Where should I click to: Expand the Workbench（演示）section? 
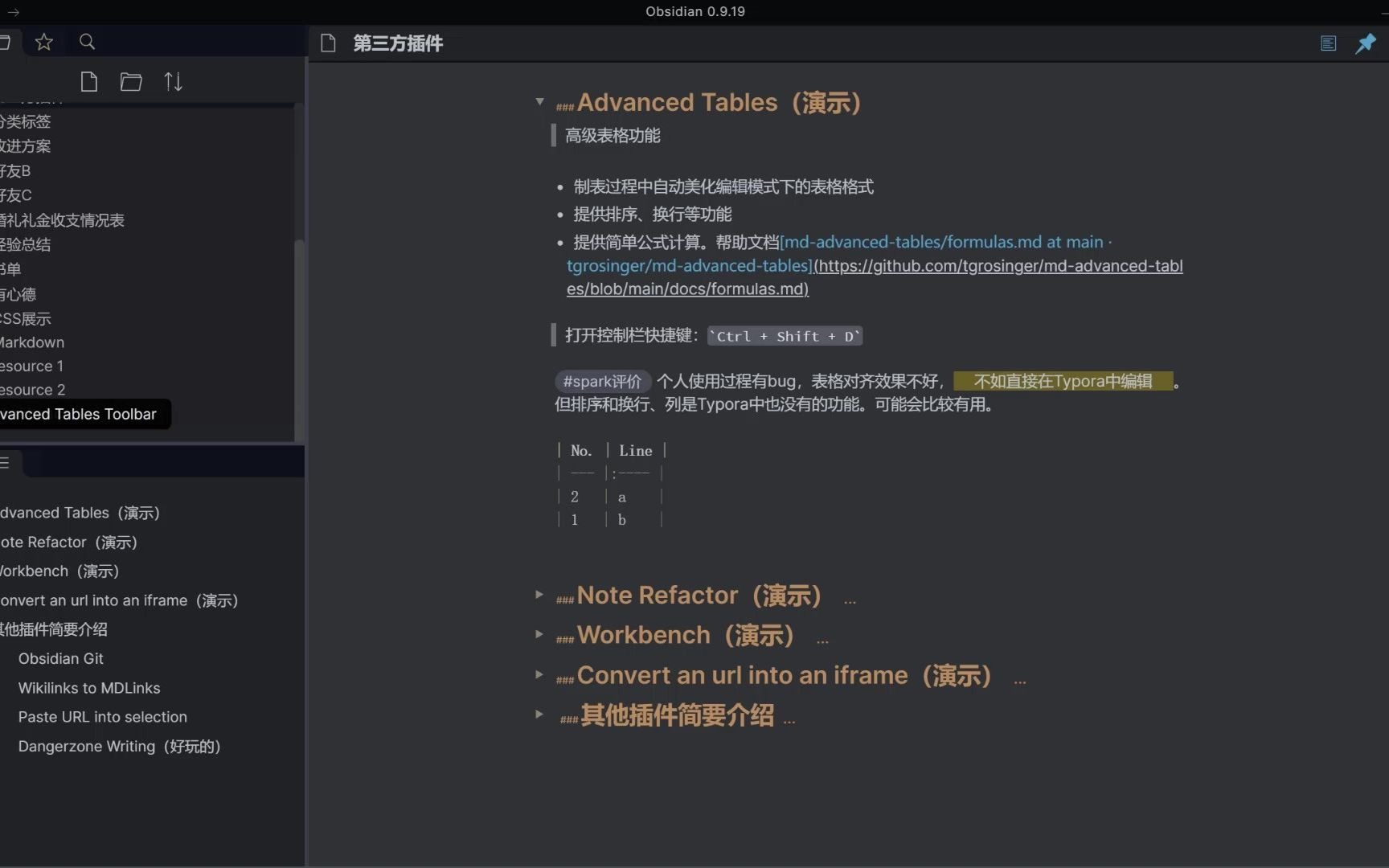[539, 634]
